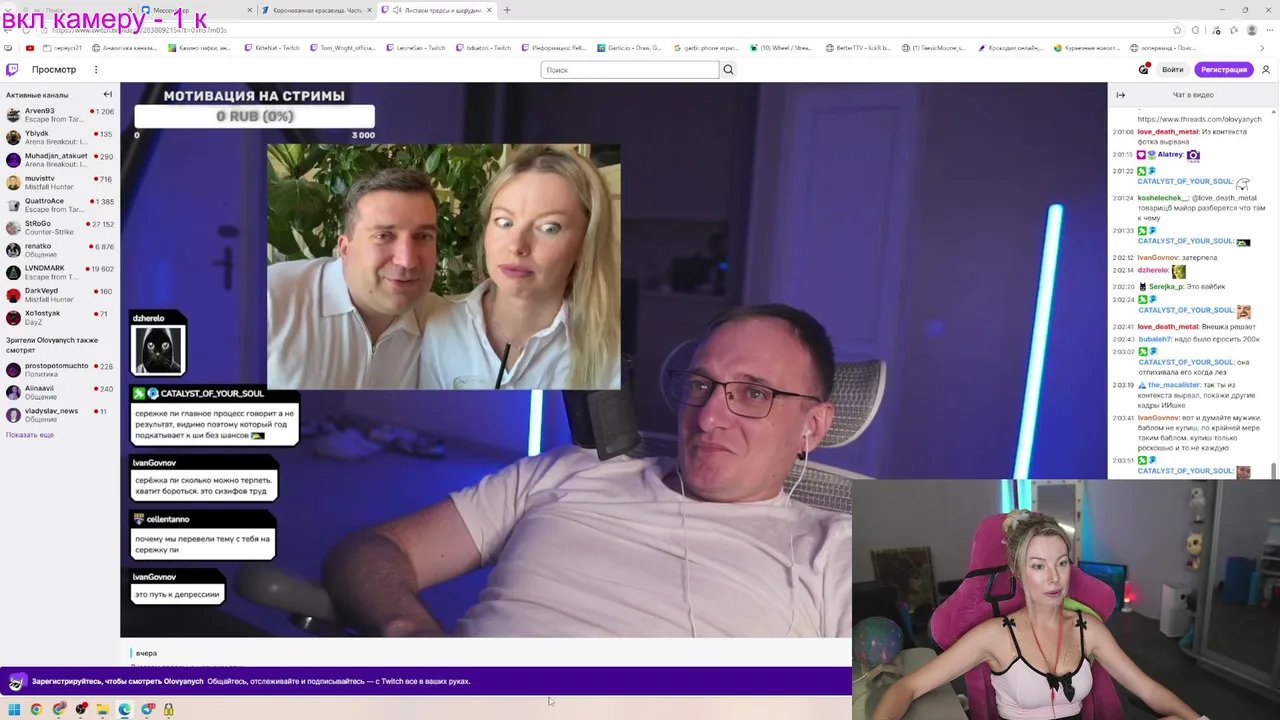Image resolution: width=1280 pixels, height=720 pixels.
Task: Open the KitteNat - Twitch bookmark
Action: point(270,48)
